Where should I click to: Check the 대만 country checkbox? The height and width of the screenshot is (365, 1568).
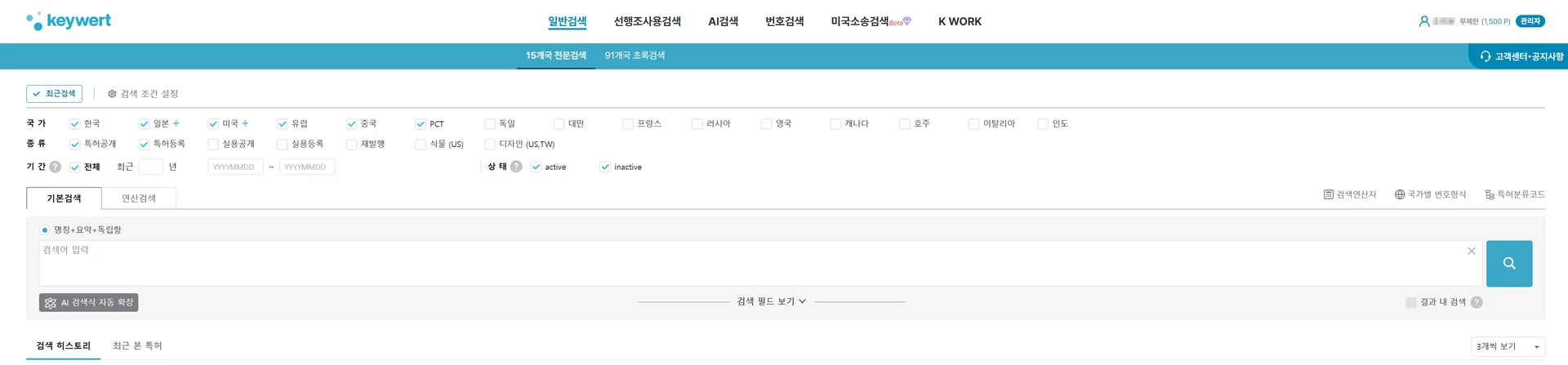point(559,124)
